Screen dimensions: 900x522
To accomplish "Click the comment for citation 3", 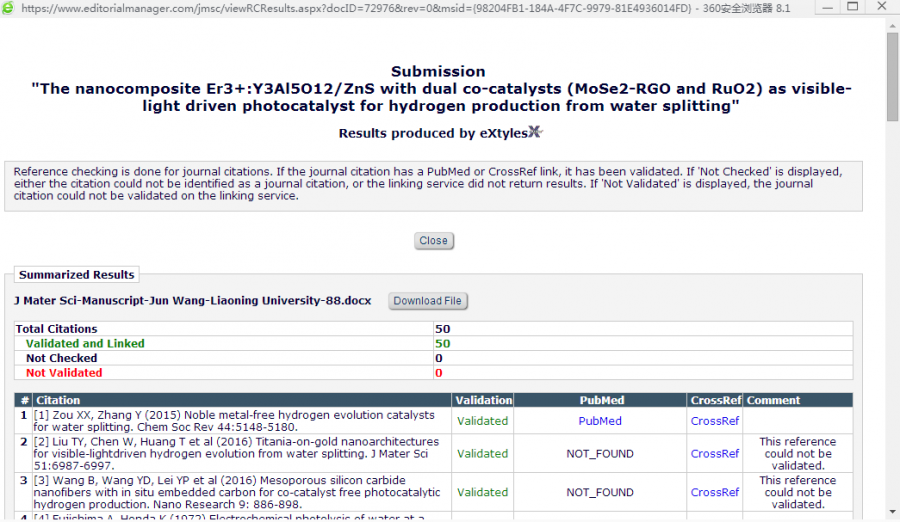I will click(x=798, y=492).
